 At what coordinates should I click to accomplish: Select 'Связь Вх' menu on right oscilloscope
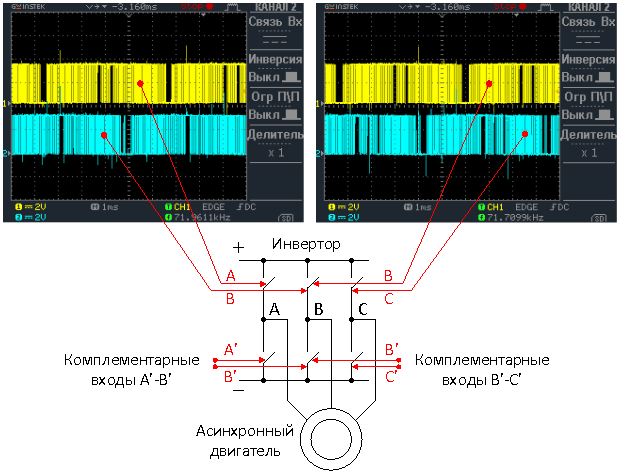coord(588,31)
